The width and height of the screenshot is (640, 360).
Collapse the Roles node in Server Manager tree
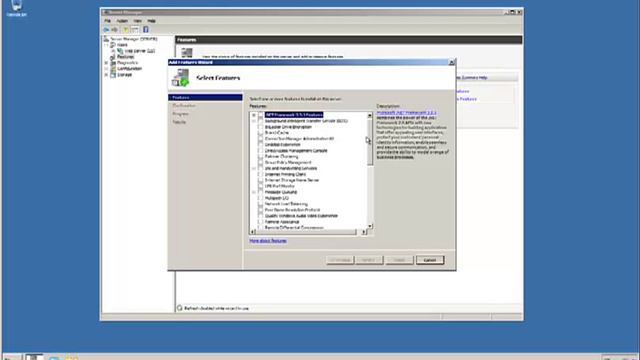107,45
